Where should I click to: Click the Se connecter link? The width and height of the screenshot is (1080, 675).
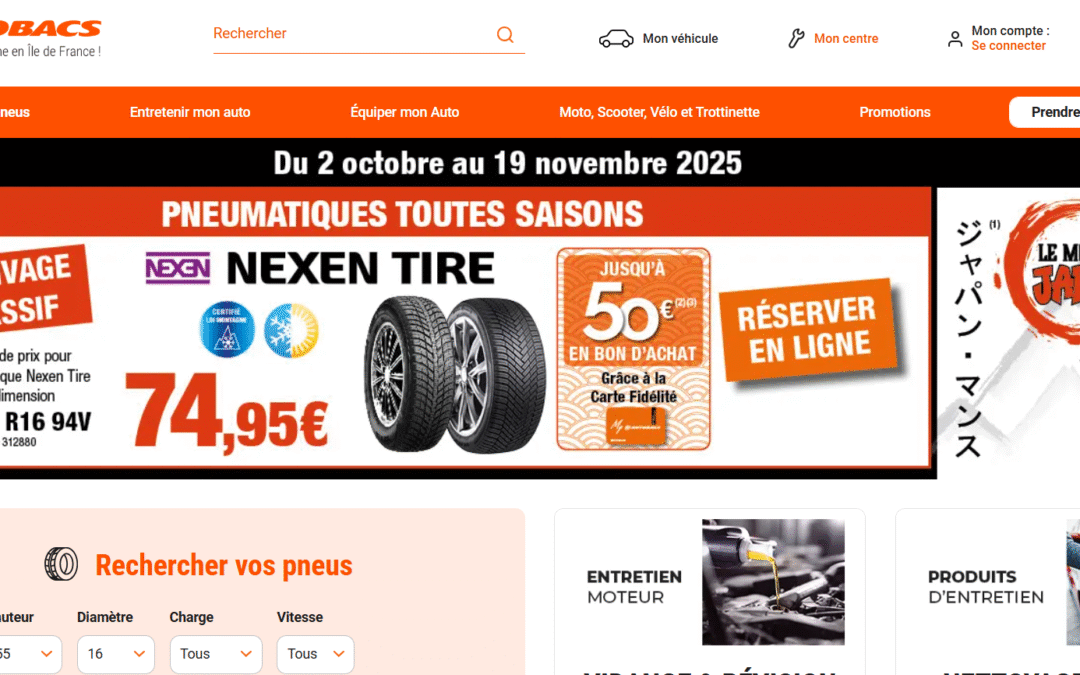[x=1008, y=46]
